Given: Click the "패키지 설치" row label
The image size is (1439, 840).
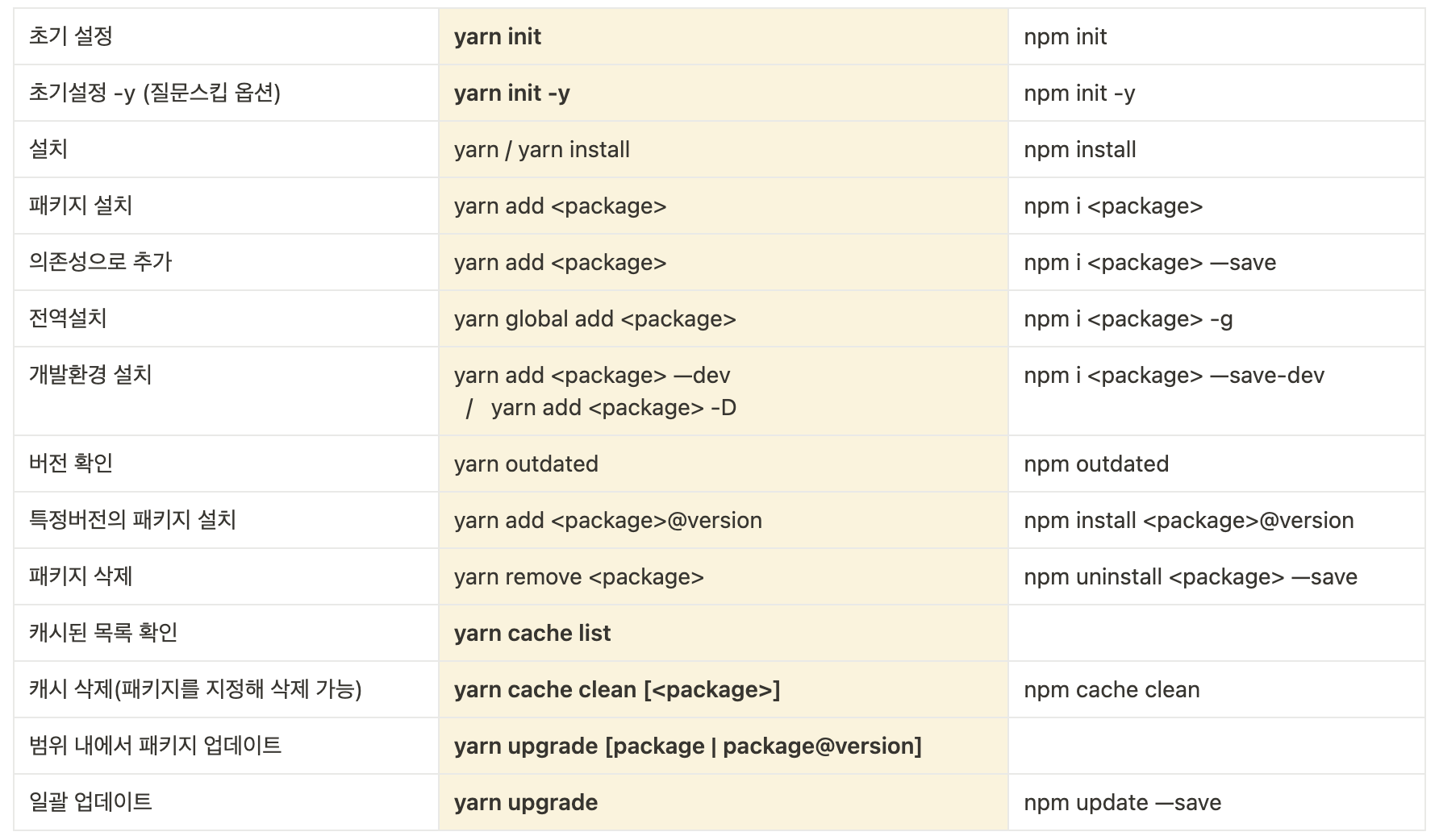Looking at the screenshot, I should point(81,206).
